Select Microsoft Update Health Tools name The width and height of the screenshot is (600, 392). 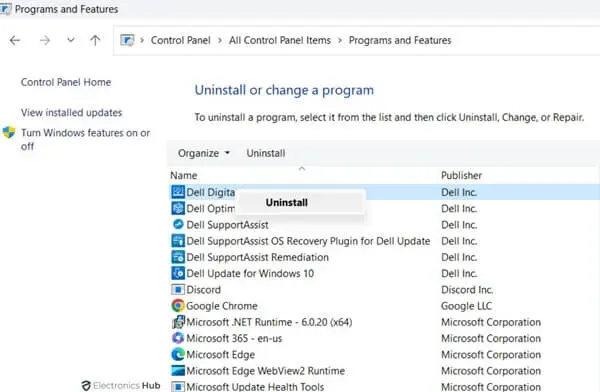(255, 387)
